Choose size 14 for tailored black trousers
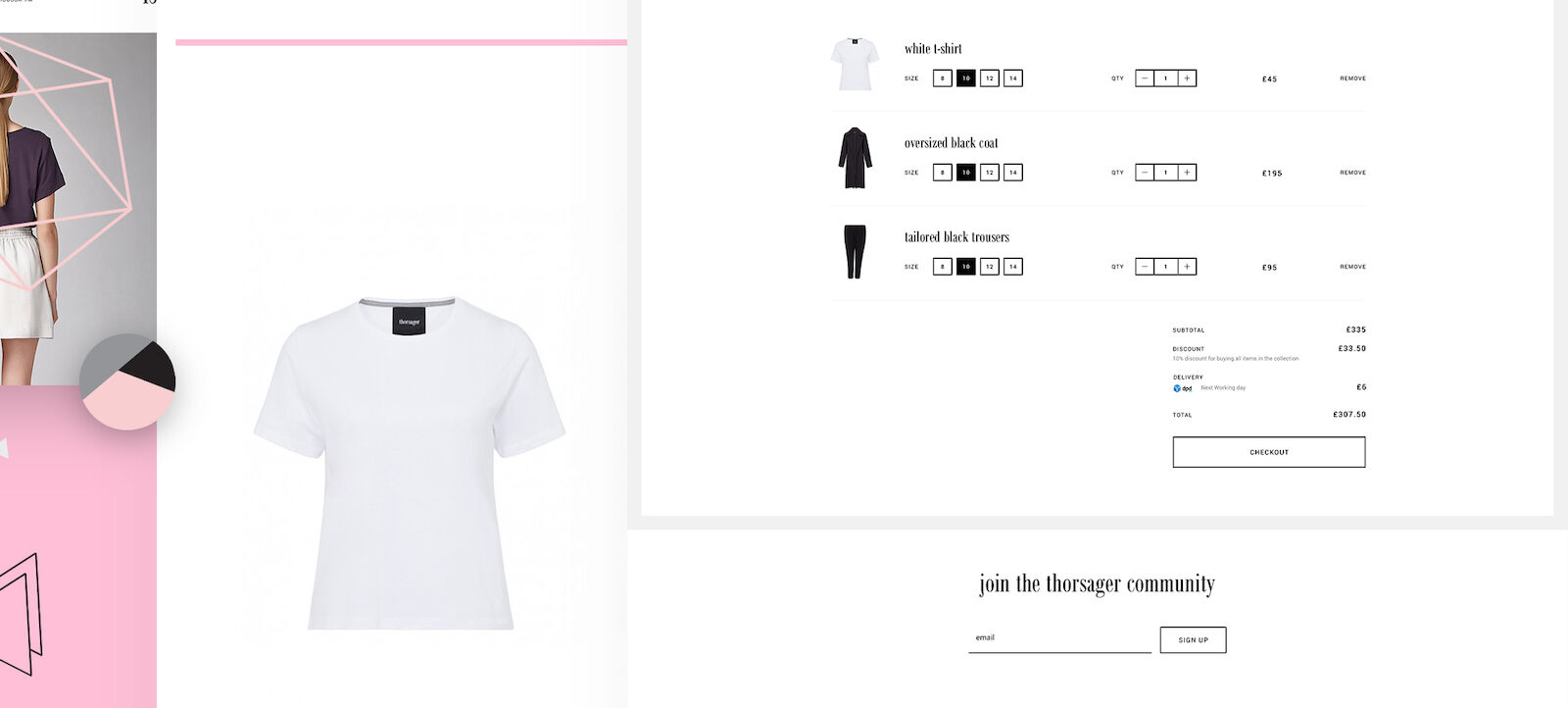The width and height of the screenshot is (1568, 708). coord(1013,267)
